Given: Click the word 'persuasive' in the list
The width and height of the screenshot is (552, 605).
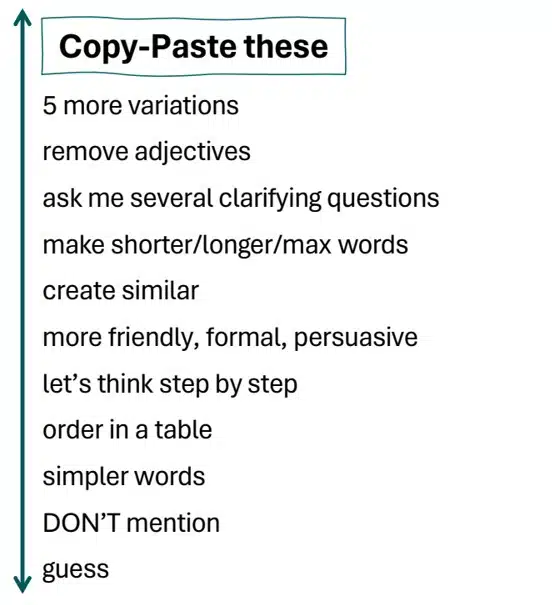Looking at the screenshot, I should (356, 338).
